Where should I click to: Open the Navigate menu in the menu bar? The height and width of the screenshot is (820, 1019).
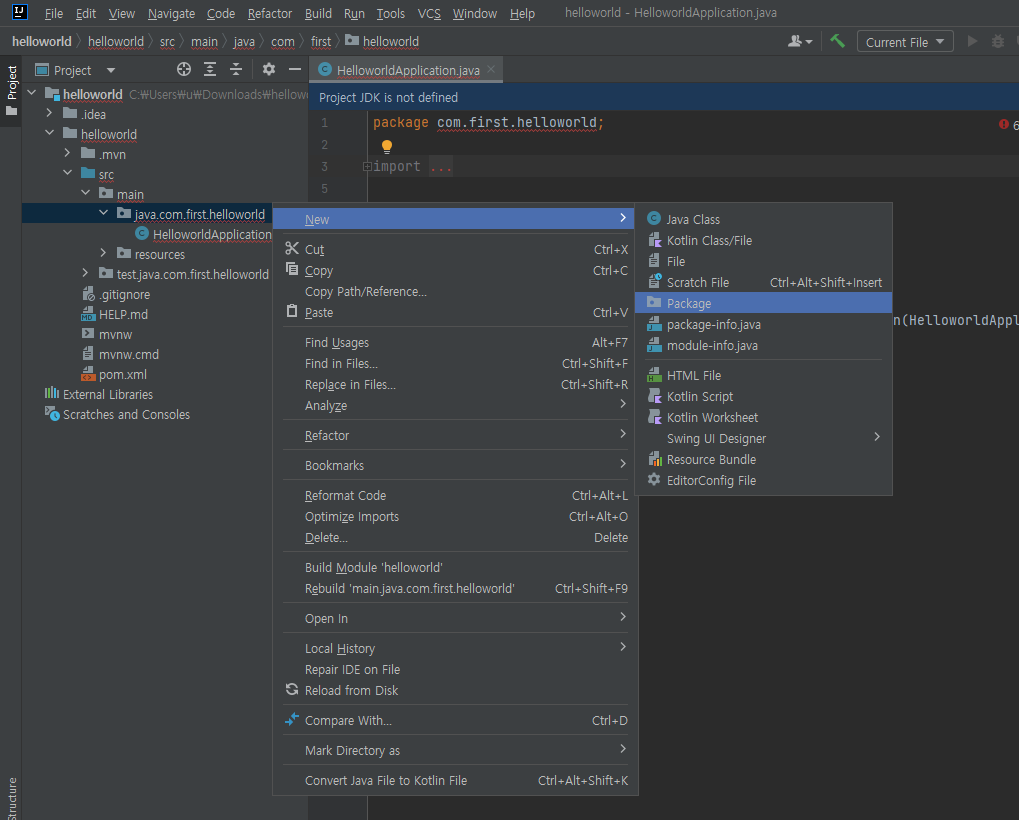coord(171,13)
